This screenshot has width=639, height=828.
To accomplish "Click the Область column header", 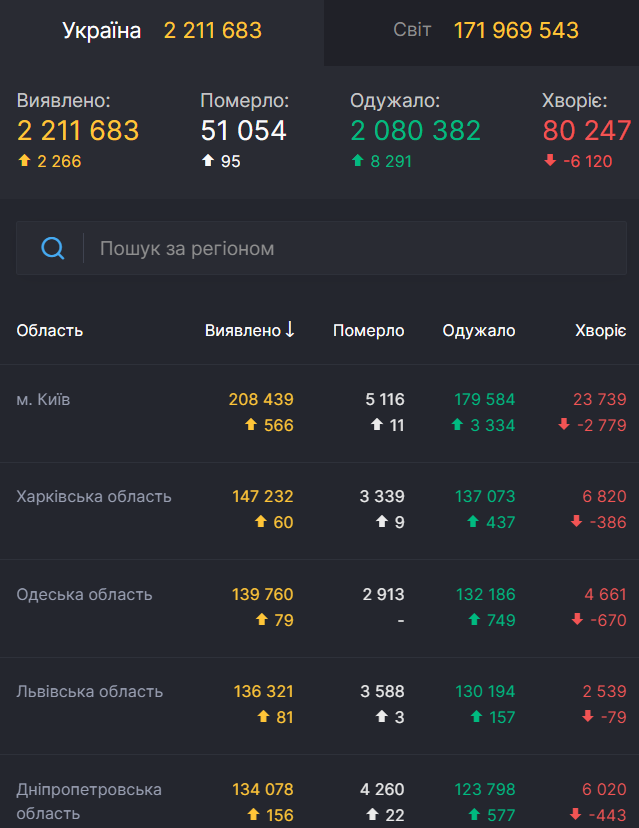I will (x=50, y=331).
